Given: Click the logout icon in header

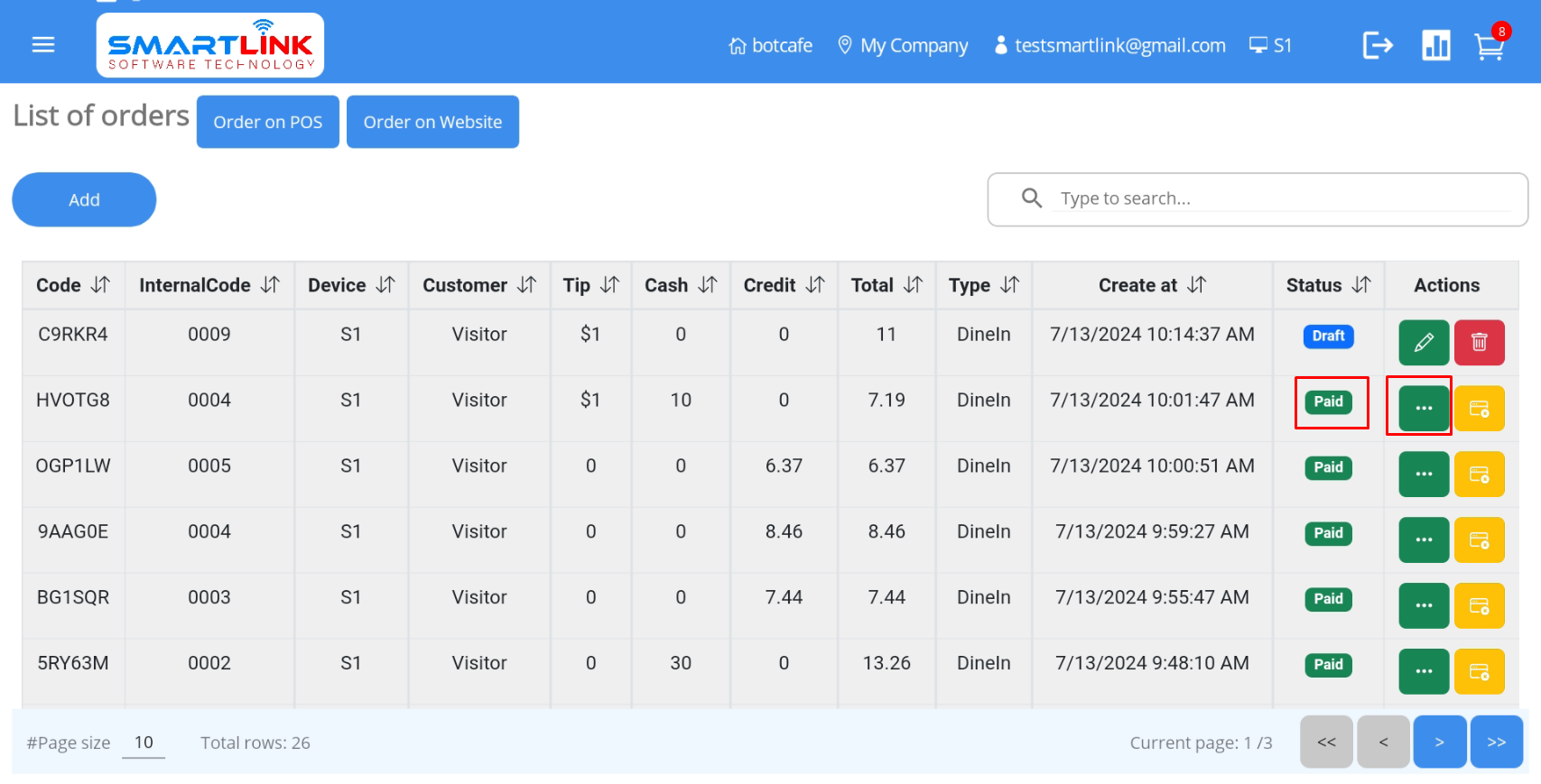Looking at the screenshot, I should tap(1377, 45).
